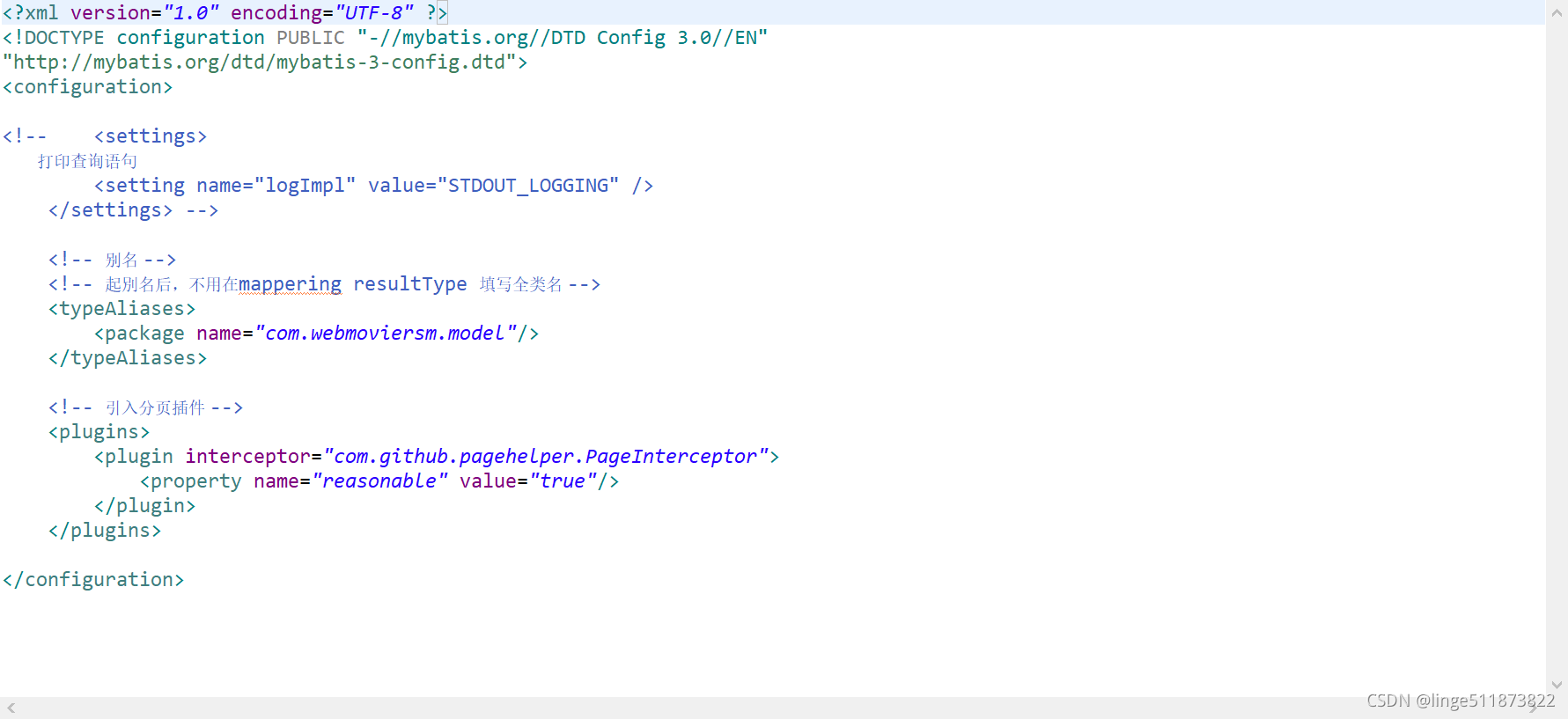
Task: Click the underlined word mappering
Action: tap(290, 284)
